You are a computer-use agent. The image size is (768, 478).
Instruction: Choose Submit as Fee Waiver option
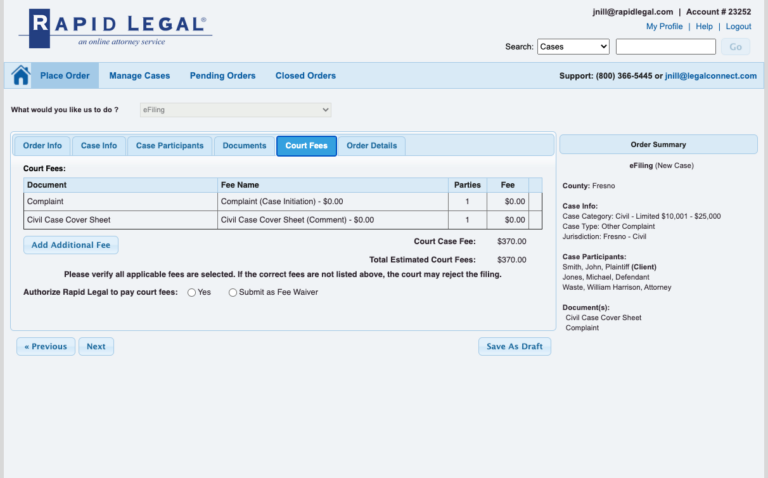[233, 292]
